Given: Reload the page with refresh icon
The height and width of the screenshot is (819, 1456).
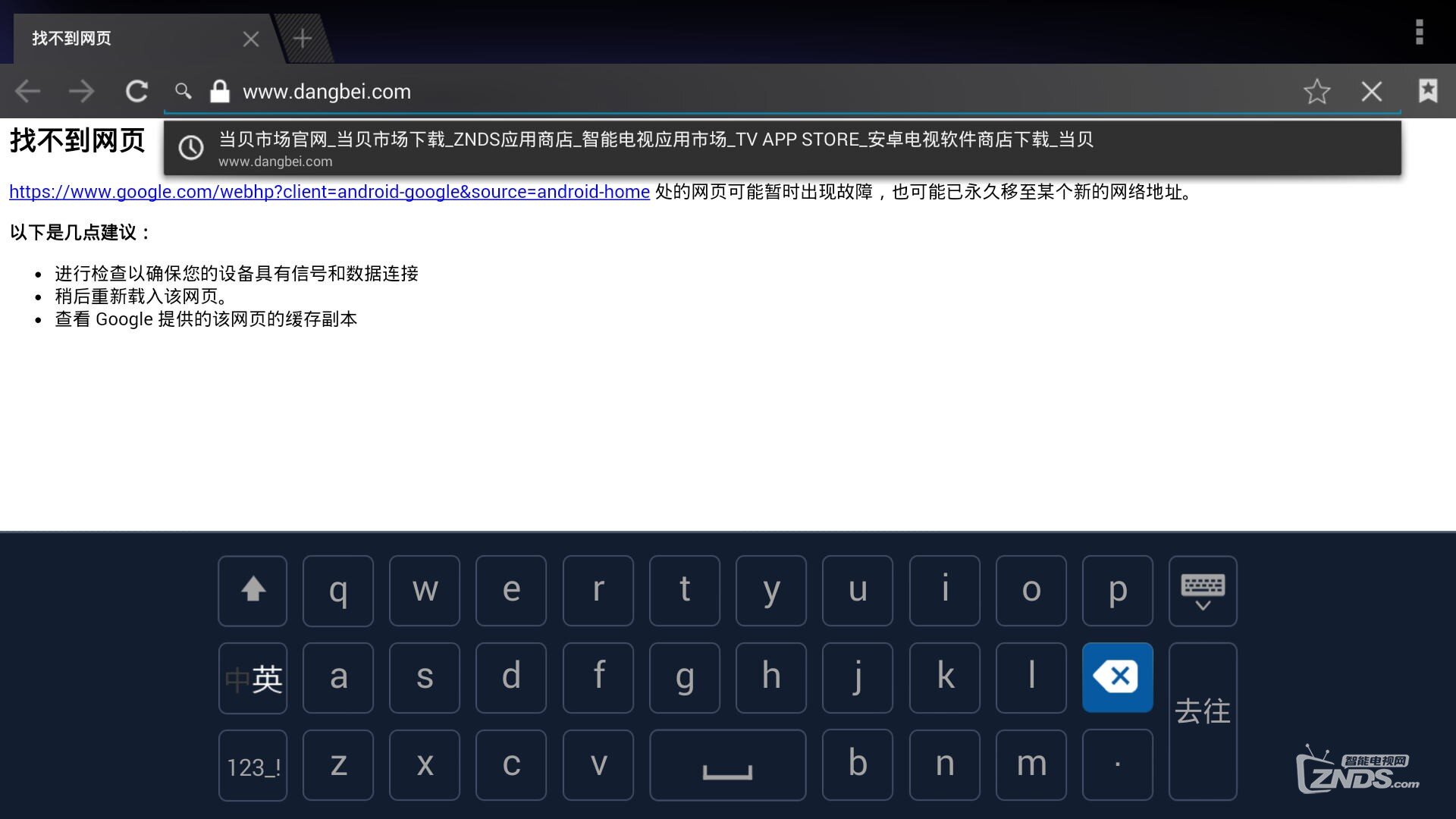Looking at the screenshot, I should 136,92.
